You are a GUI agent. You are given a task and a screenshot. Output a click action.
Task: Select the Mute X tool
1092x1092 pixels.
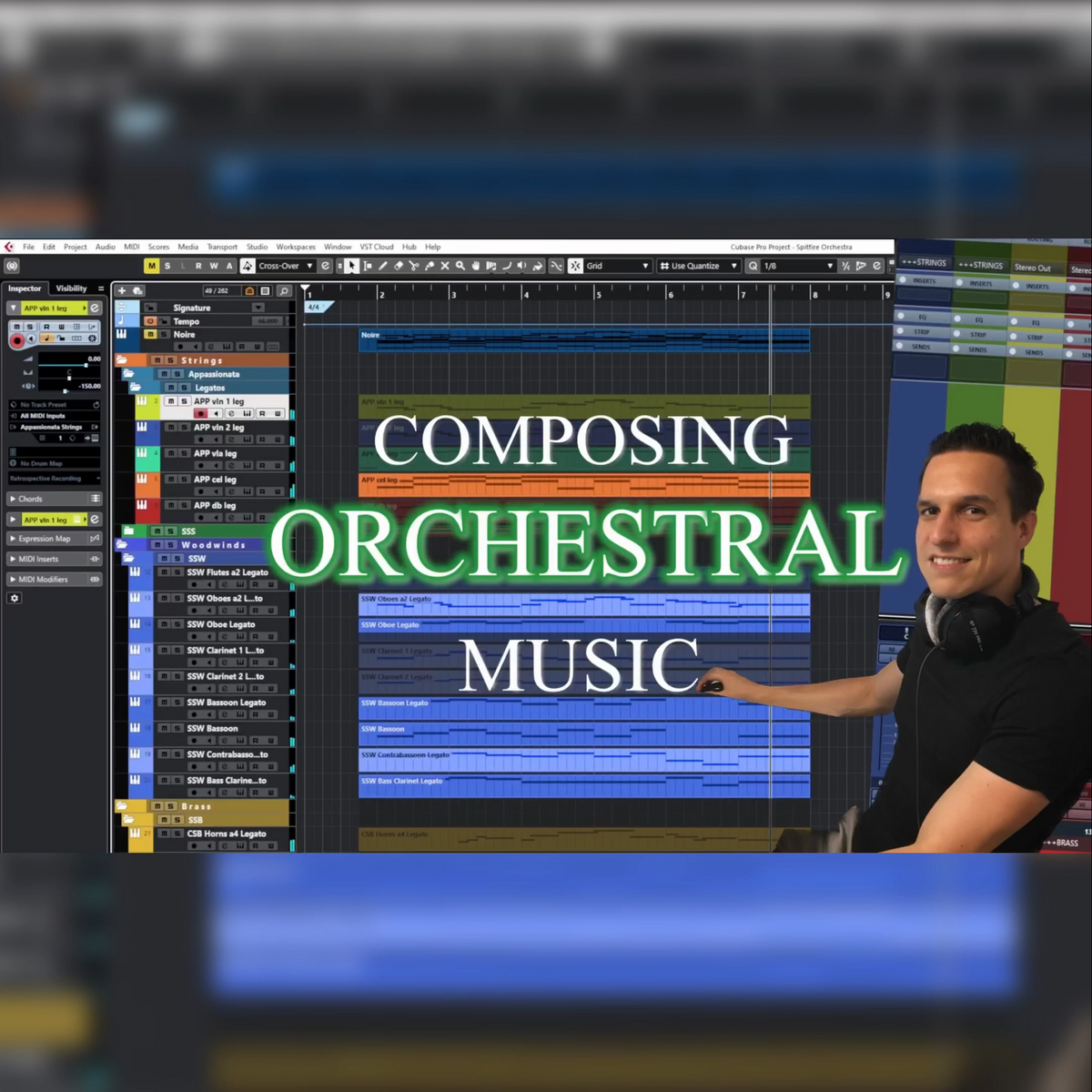[445, 266]
